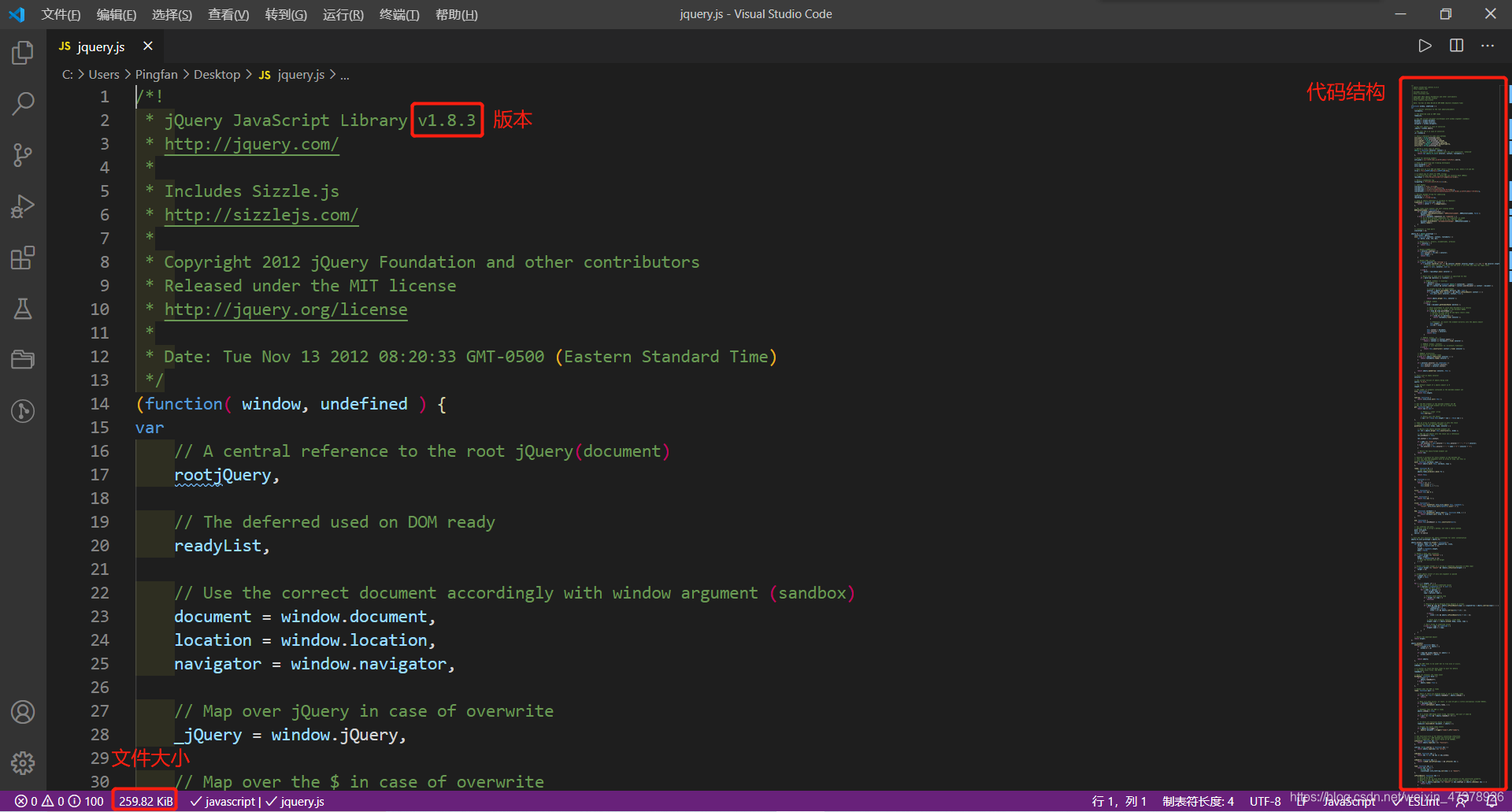Screen dimensions: 1512x812
Task: Click the javascript | jquery.js status item
Action: click(x=257, y=801)
